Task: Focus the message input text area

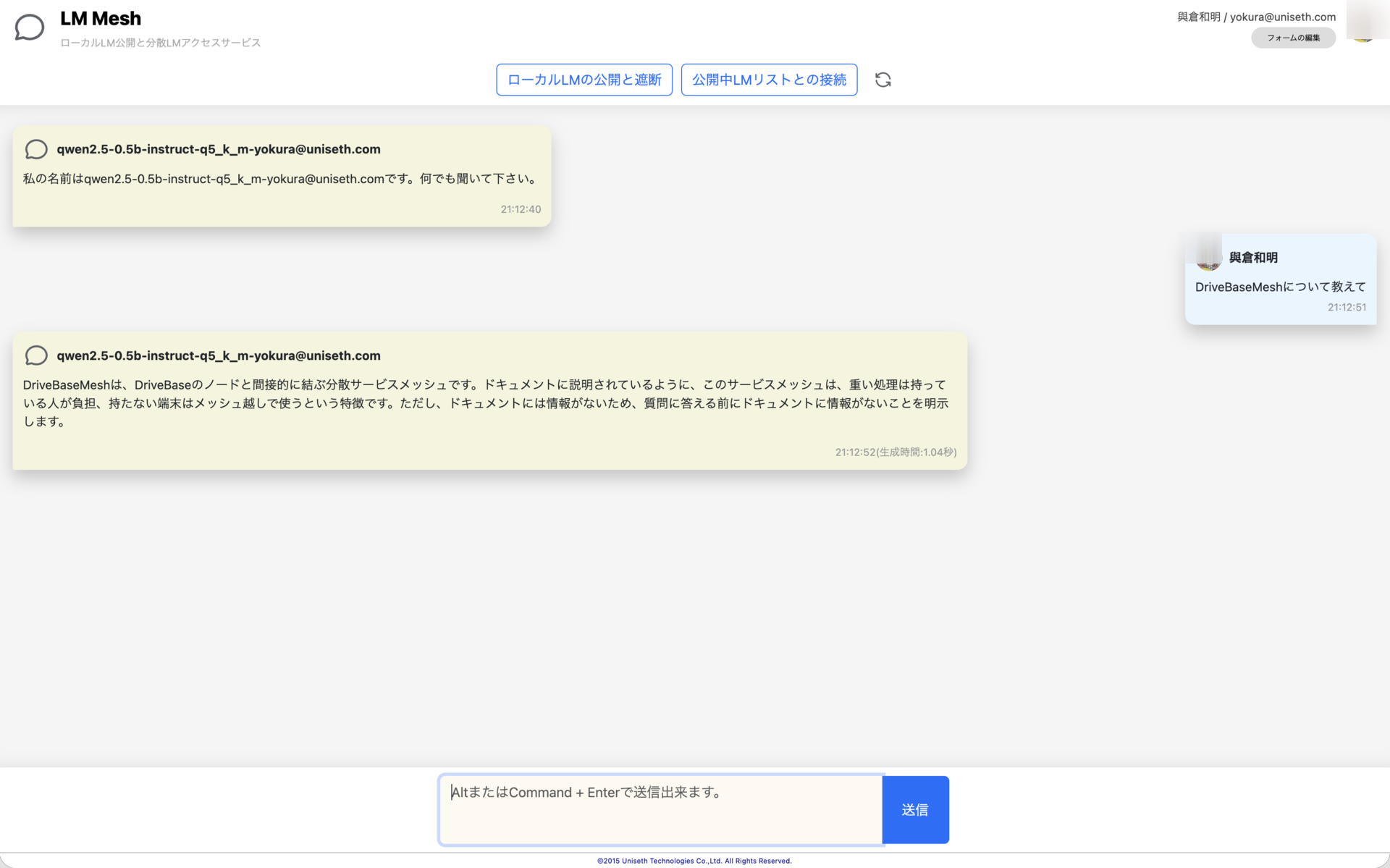Action: [660, 809]
